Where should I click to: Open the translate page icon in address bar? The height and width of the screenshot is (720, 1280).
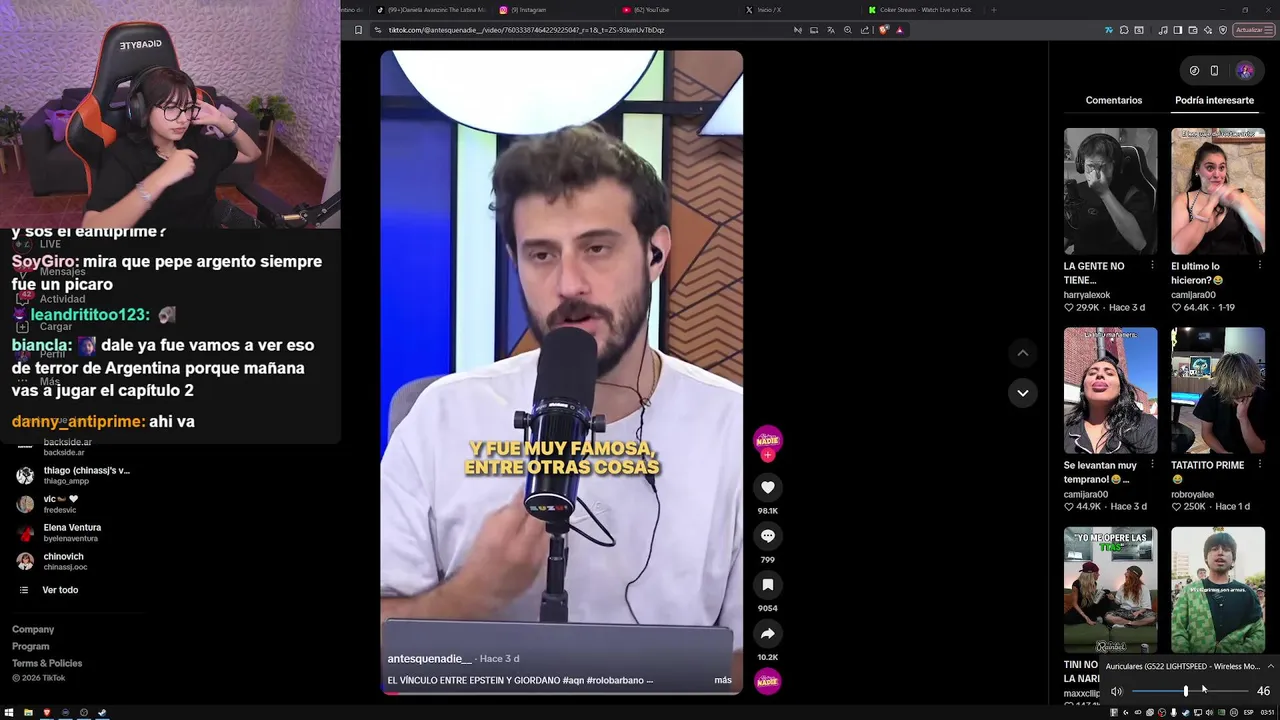[x=831, y=30]
